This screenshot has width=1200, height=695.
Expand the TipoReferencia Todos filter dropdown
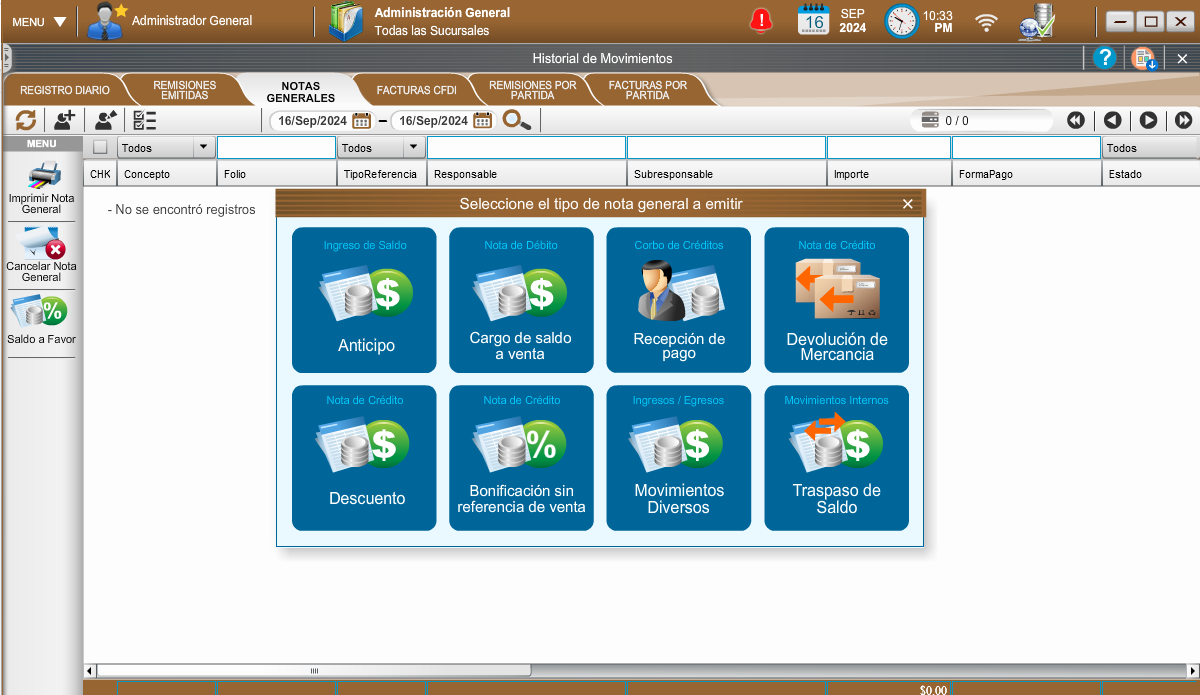(x=414, y=148)
